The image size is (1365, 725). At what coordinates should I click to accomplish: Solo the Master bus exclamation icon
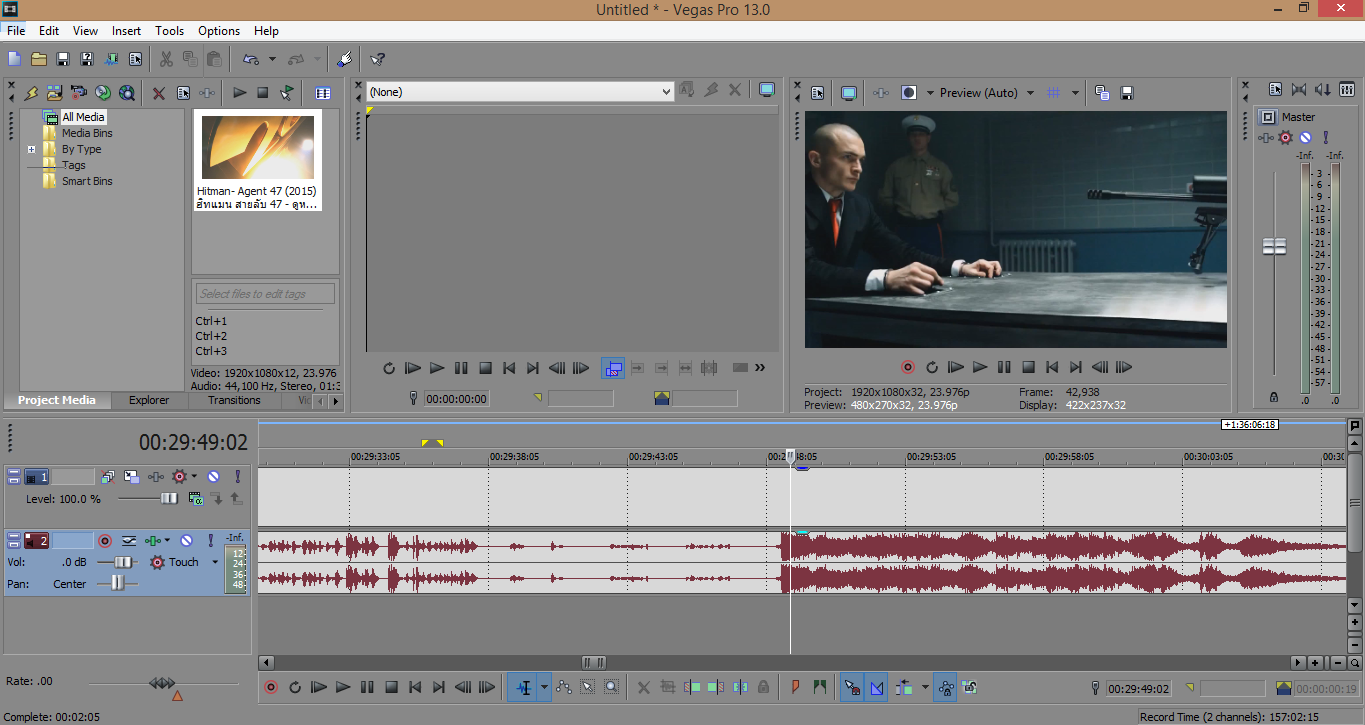[1325, 137]
